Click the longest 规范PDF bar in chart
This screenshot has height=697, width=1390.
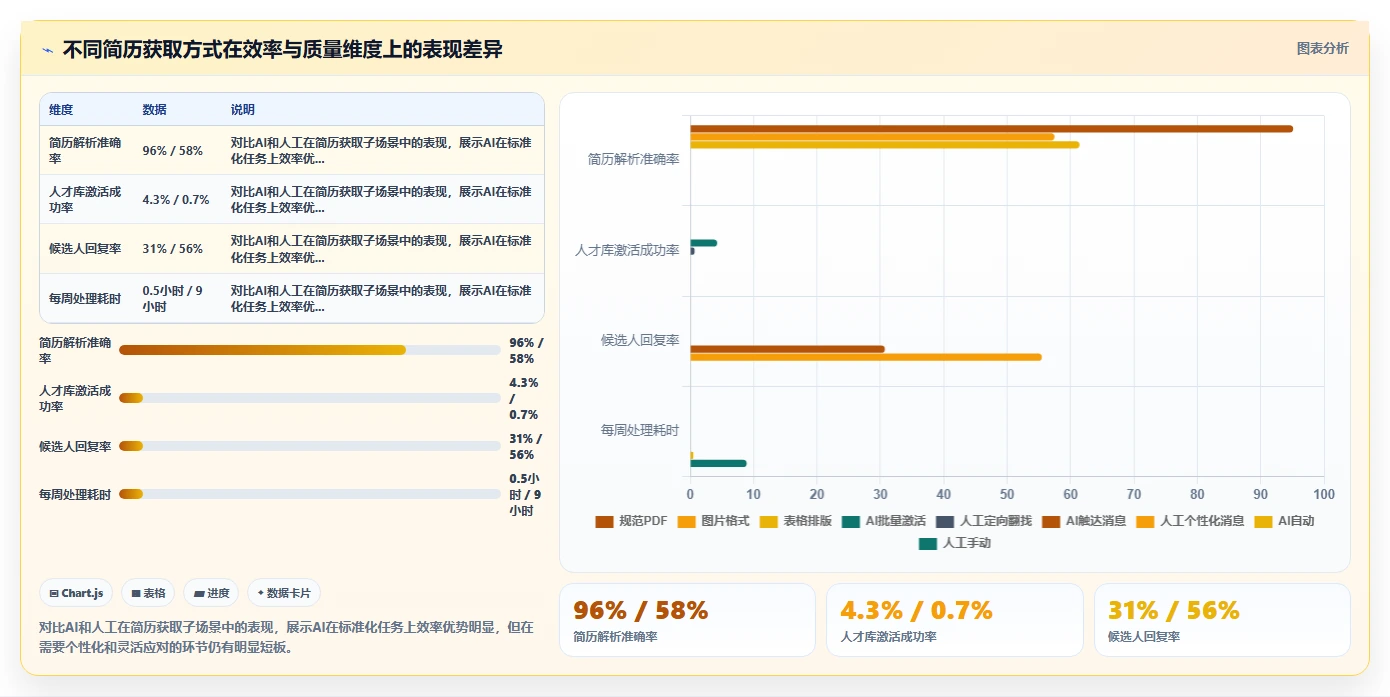991,129
